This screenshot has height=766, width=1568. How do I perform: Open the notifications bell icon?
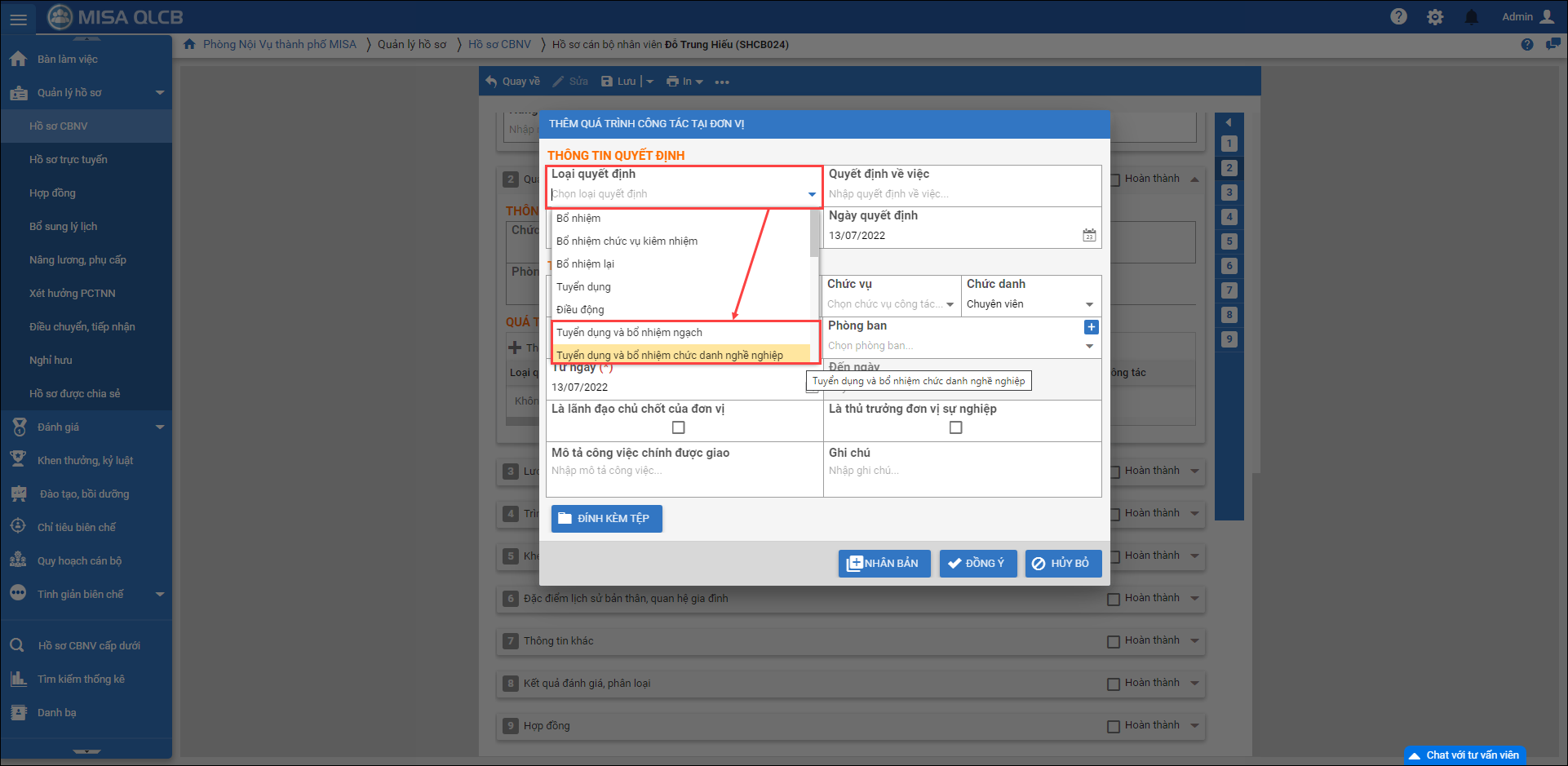[1472, 17]
